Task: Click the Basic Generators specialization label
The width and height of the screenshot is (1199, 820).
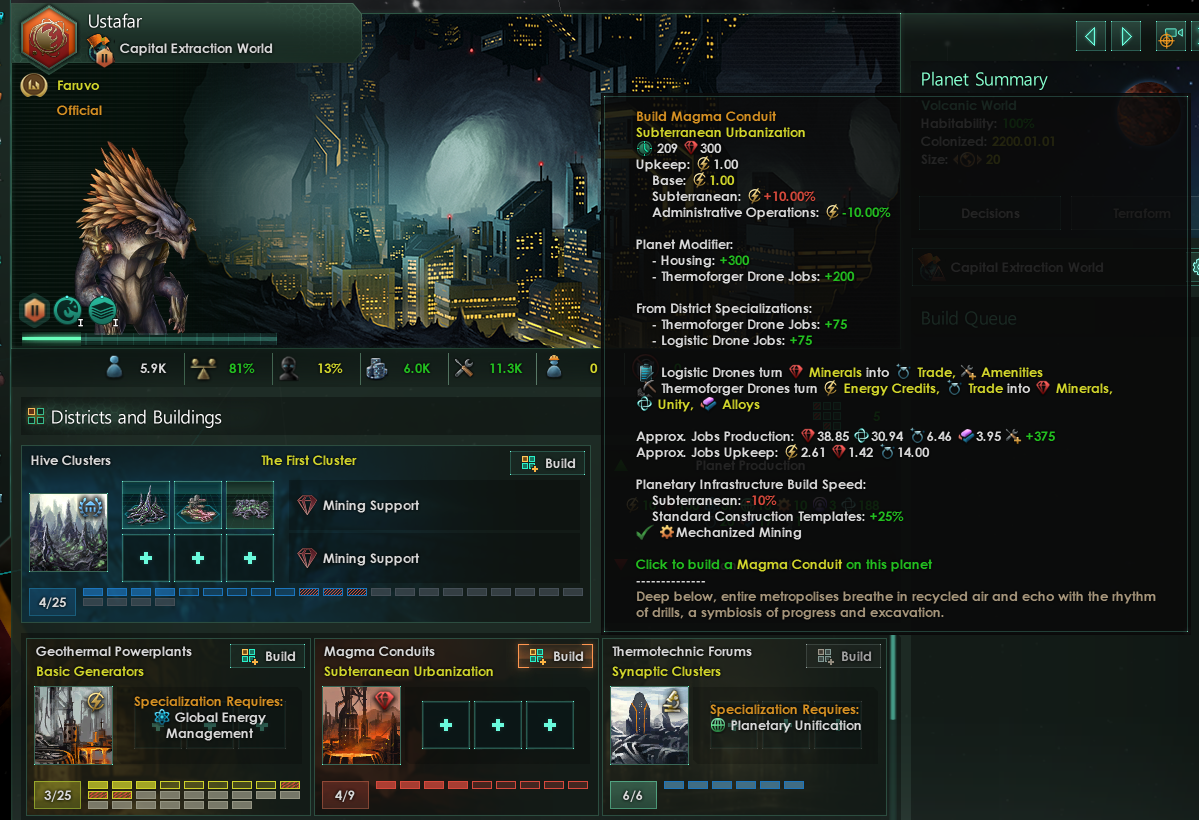Action: tap(89, 672)
